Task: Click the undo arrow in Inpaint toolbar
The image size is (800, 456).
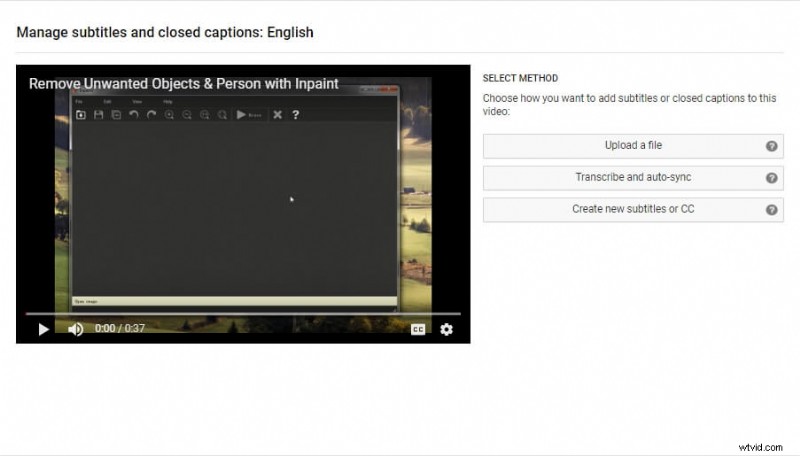Action: 134,115
